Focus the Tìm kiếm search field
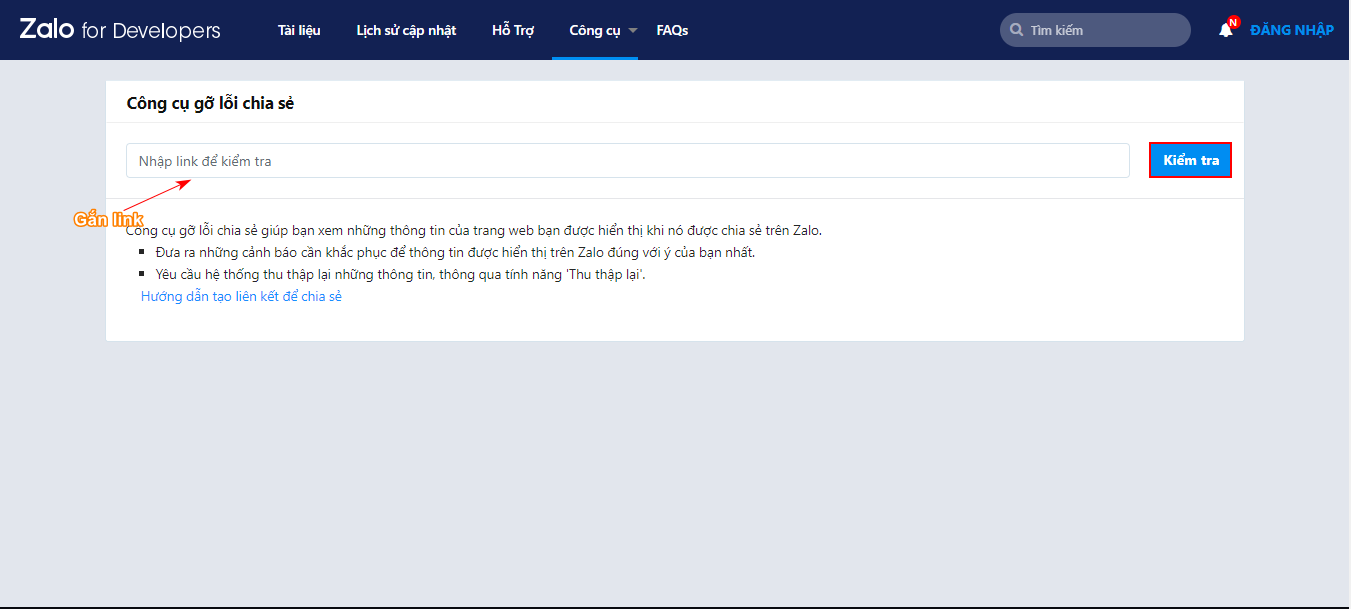 (x=1105, y=30)
